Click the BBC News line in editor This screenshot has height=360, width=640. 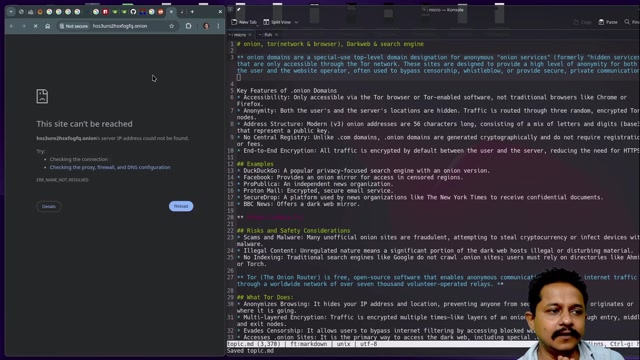point(298,204)
